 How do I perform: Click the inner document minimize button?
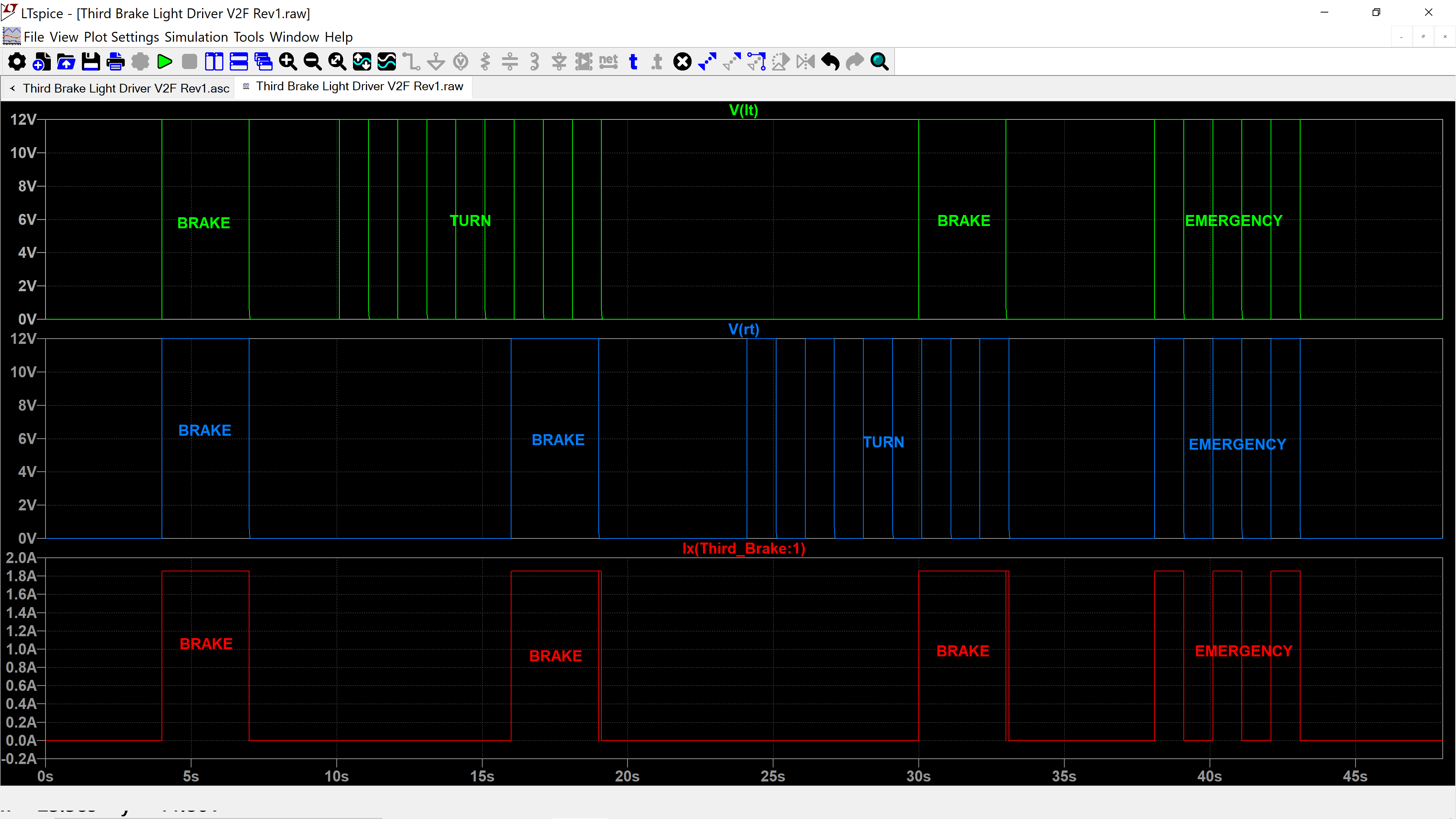[1402, 37]
